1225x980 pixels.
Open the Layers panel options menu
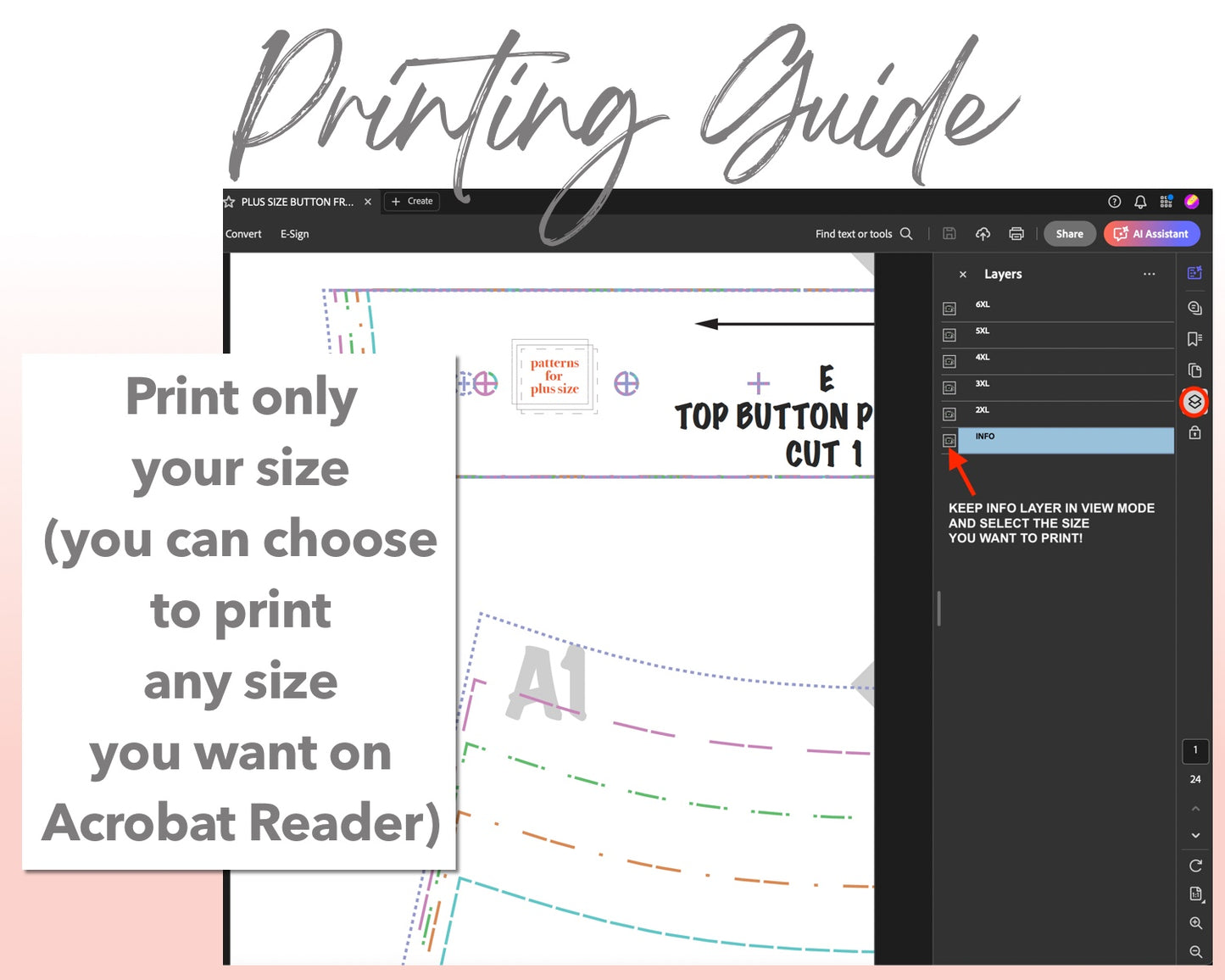coord(1149,274)
